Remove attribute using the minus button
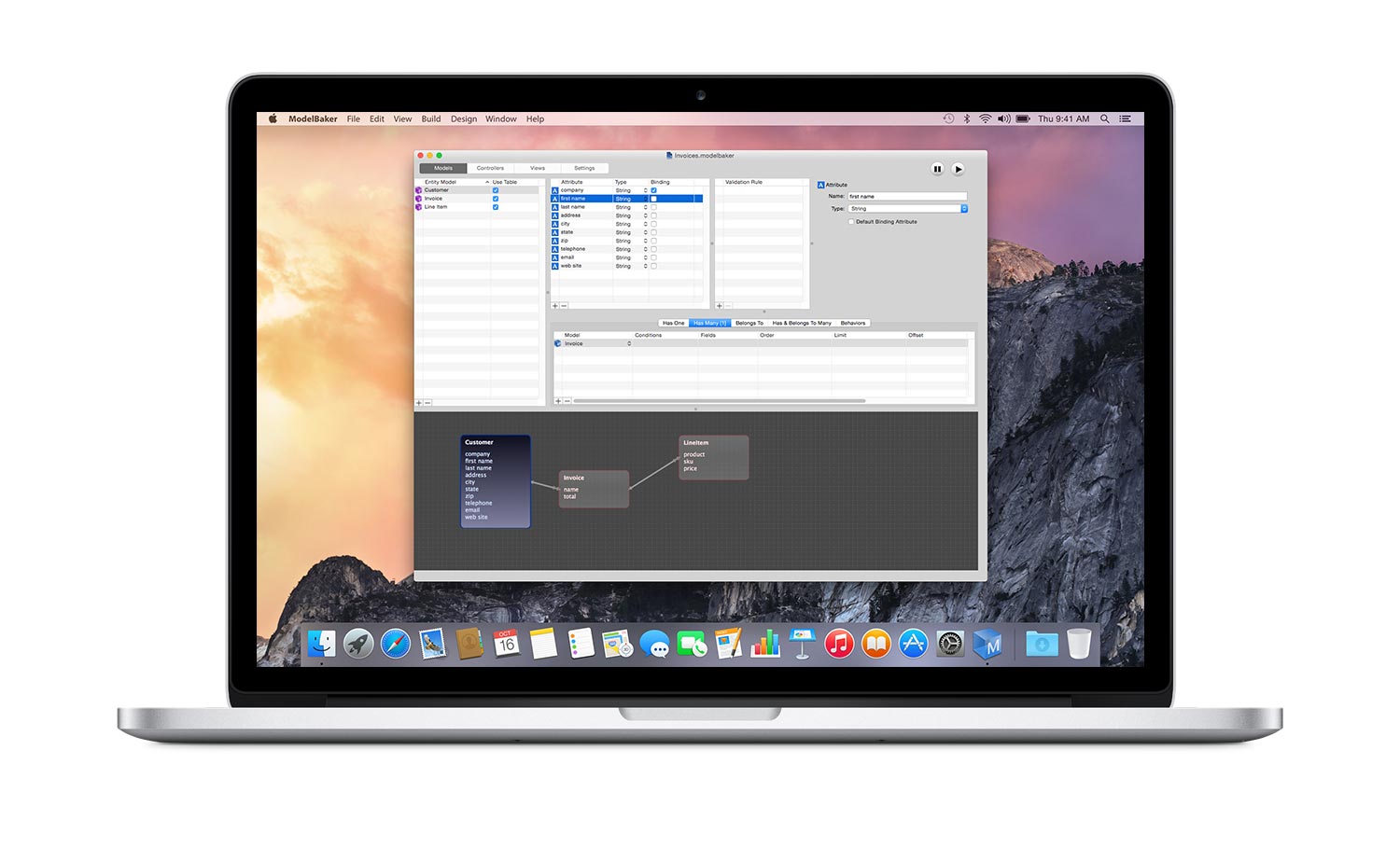Viewport: 1400px width, 861px height. coord(564,306)
